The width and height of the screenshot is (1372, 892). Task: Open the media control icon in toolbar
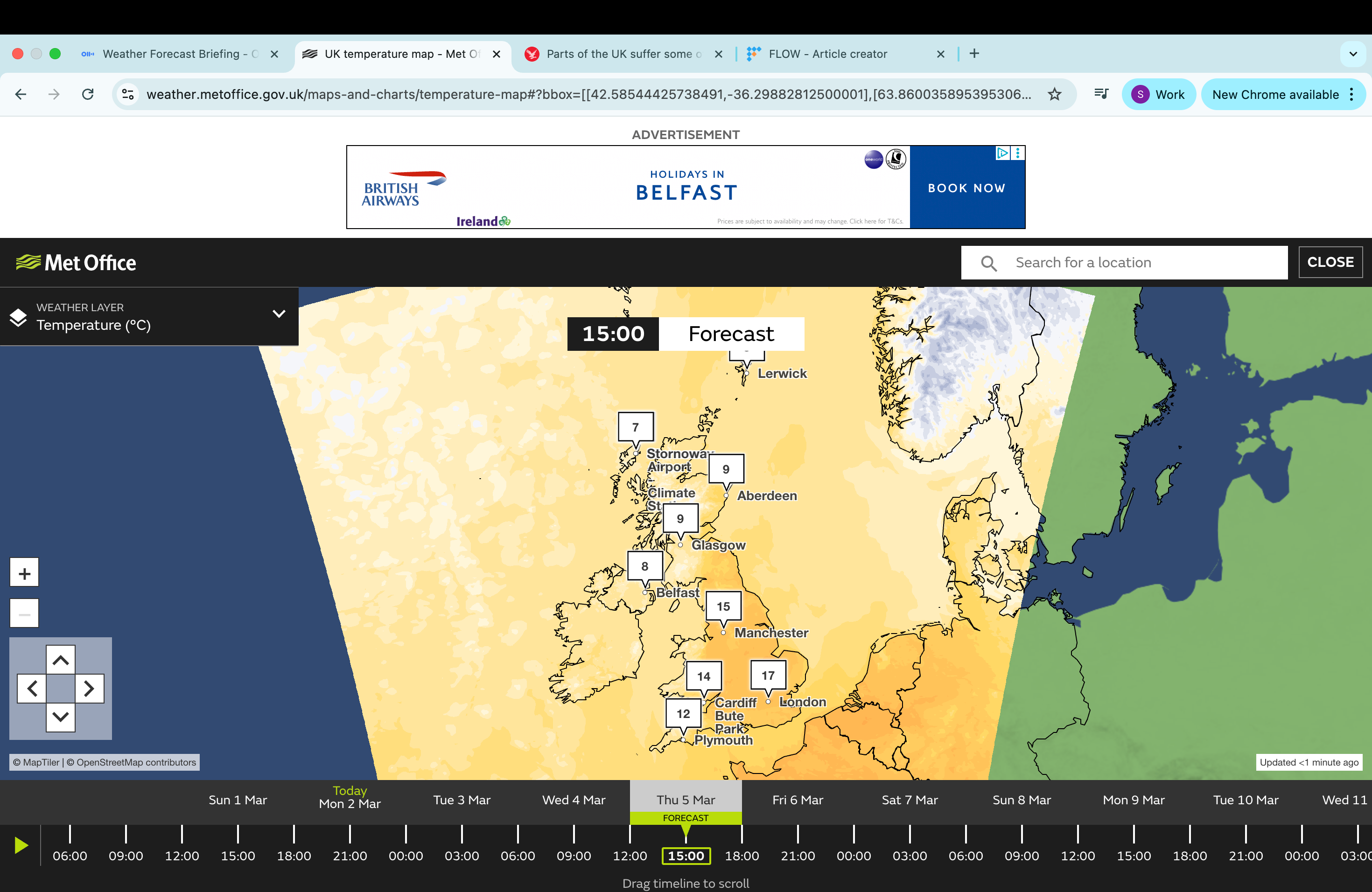pyautogui.click(x=1101, y=95)
